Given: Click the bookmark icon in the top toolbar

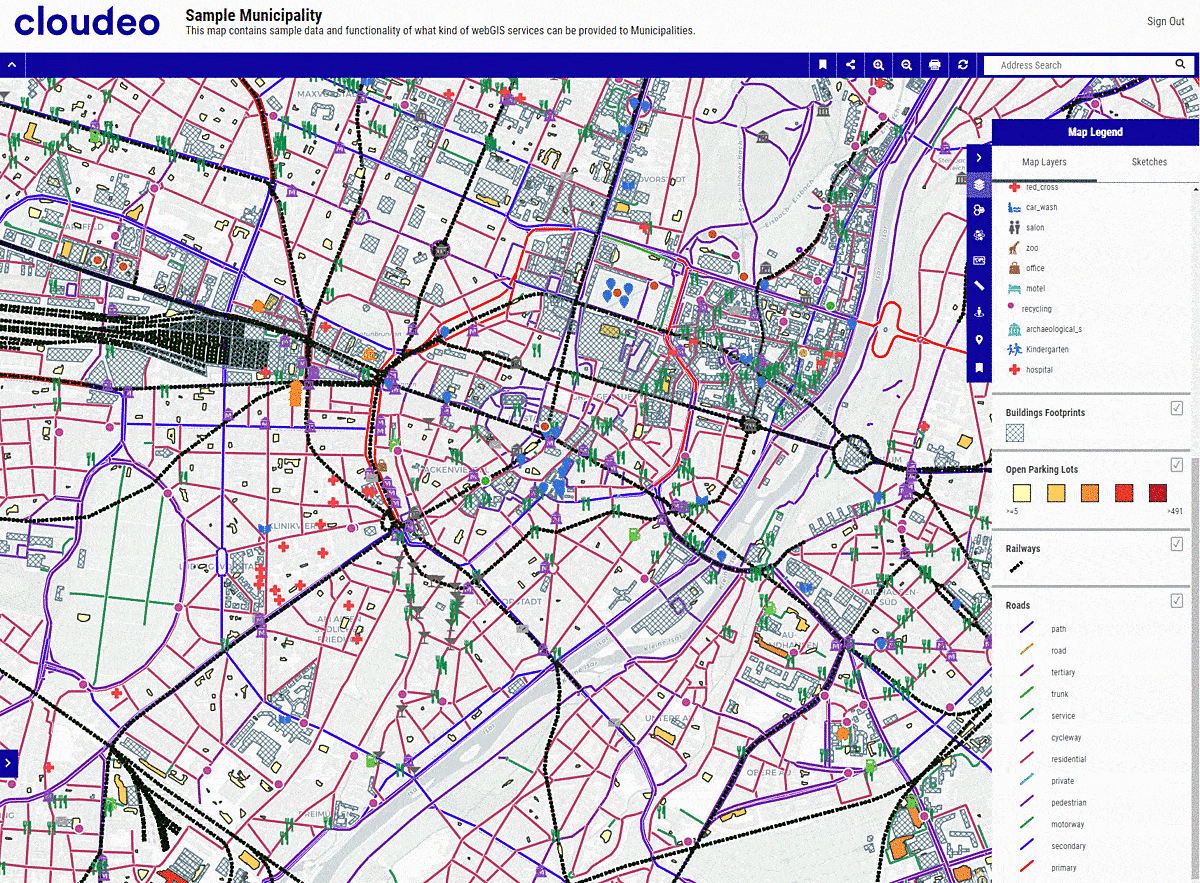Looking at the screenshot, I should coord(823,65).
